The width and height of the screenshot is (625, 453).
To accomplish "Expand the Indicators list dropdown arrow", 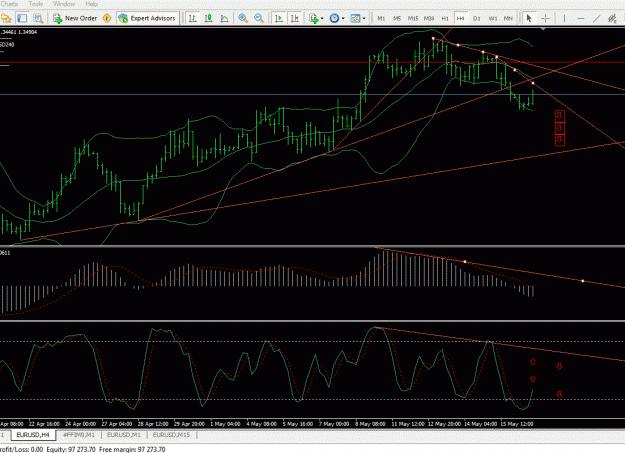I will click(322, 18).
